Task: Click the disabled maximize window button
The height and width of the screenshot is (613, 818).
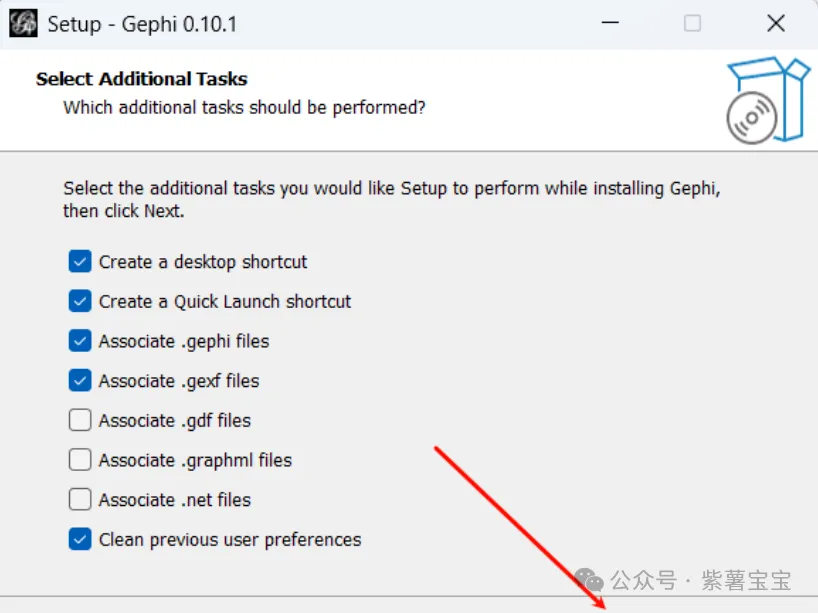Action: (692, 23)
